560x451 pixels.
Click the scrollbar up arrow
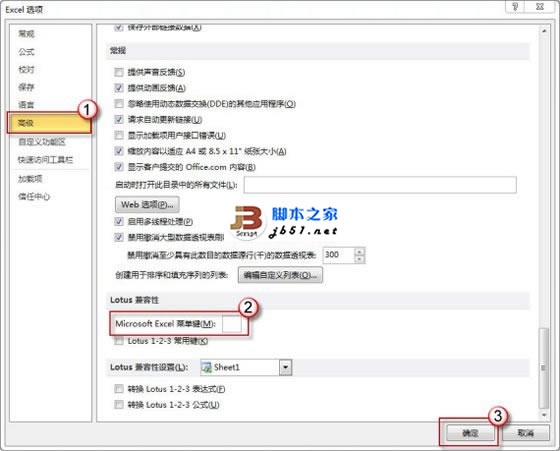coord(544,31)
